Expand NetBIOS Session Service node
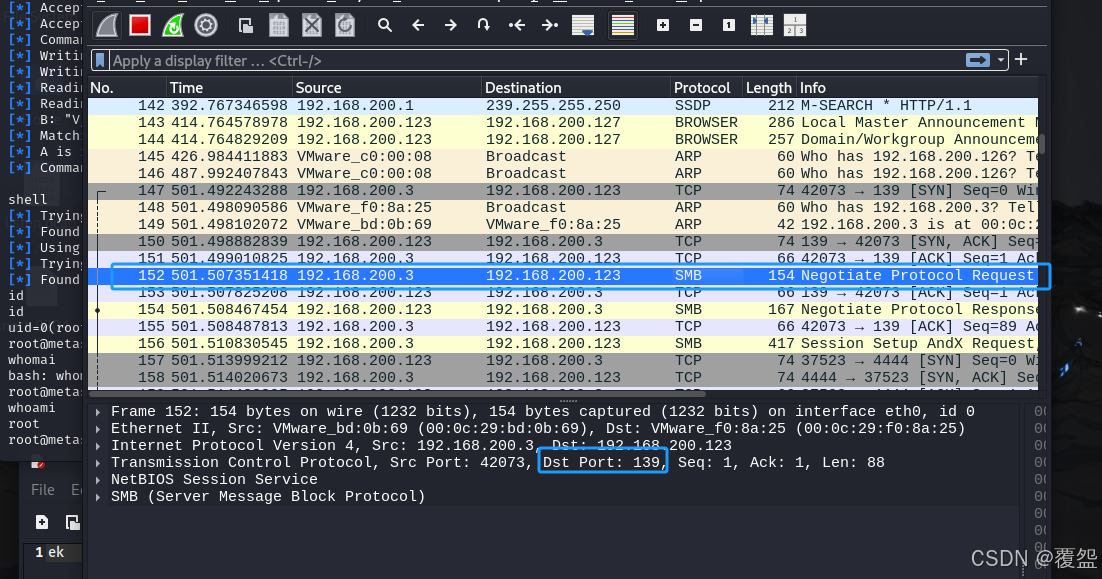 (98, 479)
